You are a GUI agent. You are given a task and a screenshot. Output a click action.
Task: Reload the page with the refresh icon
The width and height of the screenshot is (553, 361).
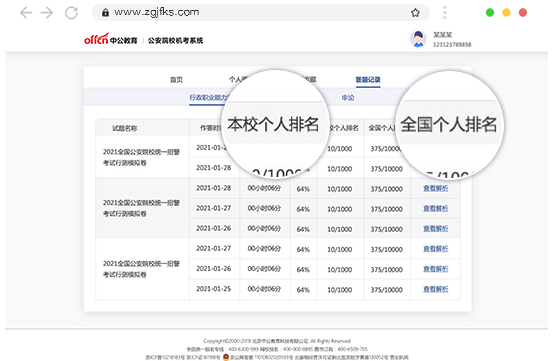pyautogui.click(x=71, y=13)
